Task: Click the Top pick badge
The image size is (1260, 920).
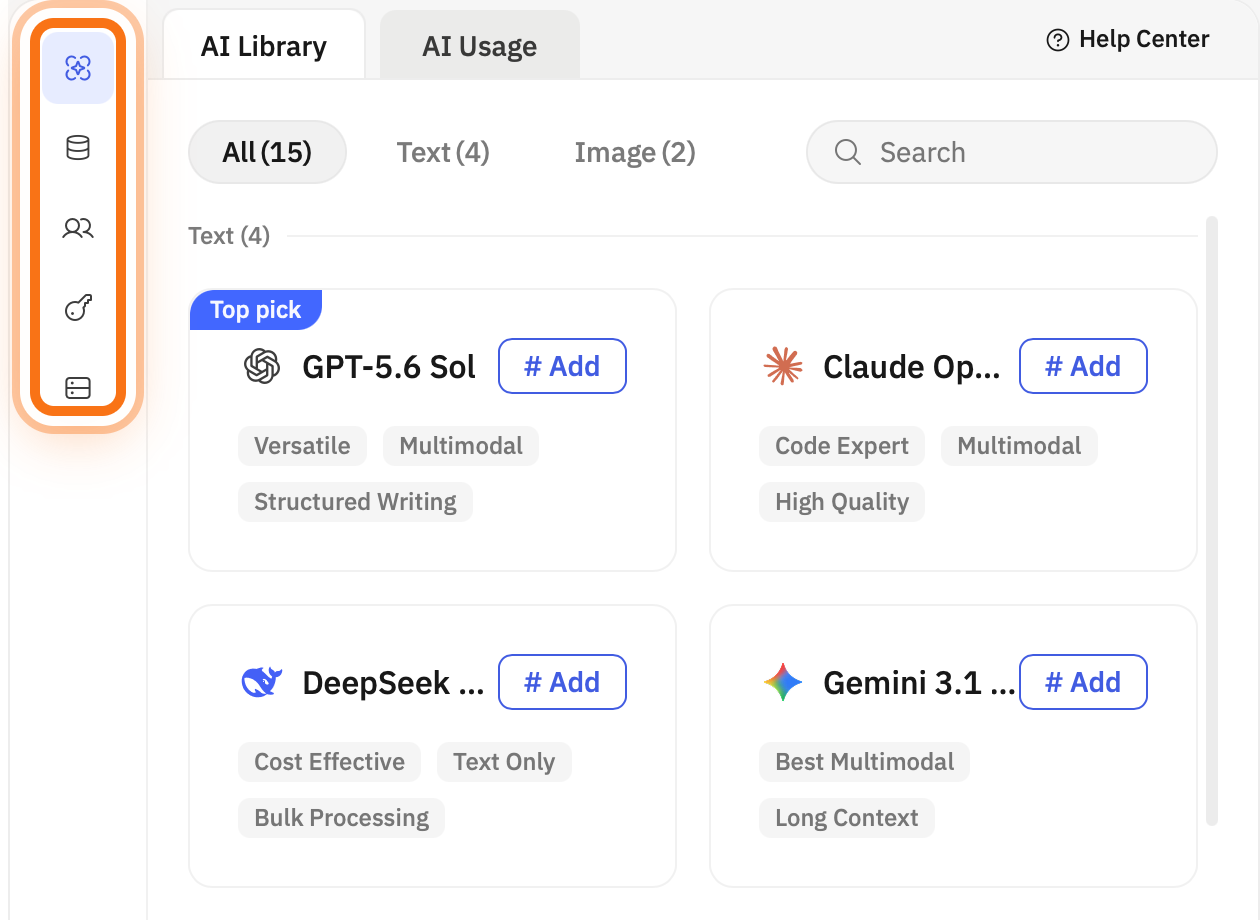Action: click(256, 310)
